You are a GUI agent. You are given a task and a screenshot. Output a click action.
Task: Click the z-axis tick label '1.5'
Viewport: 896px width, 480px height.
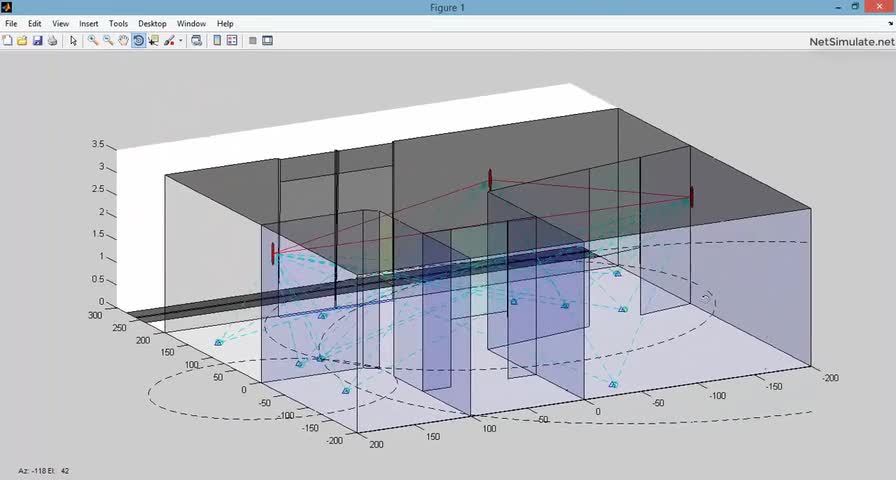(98, 234)
